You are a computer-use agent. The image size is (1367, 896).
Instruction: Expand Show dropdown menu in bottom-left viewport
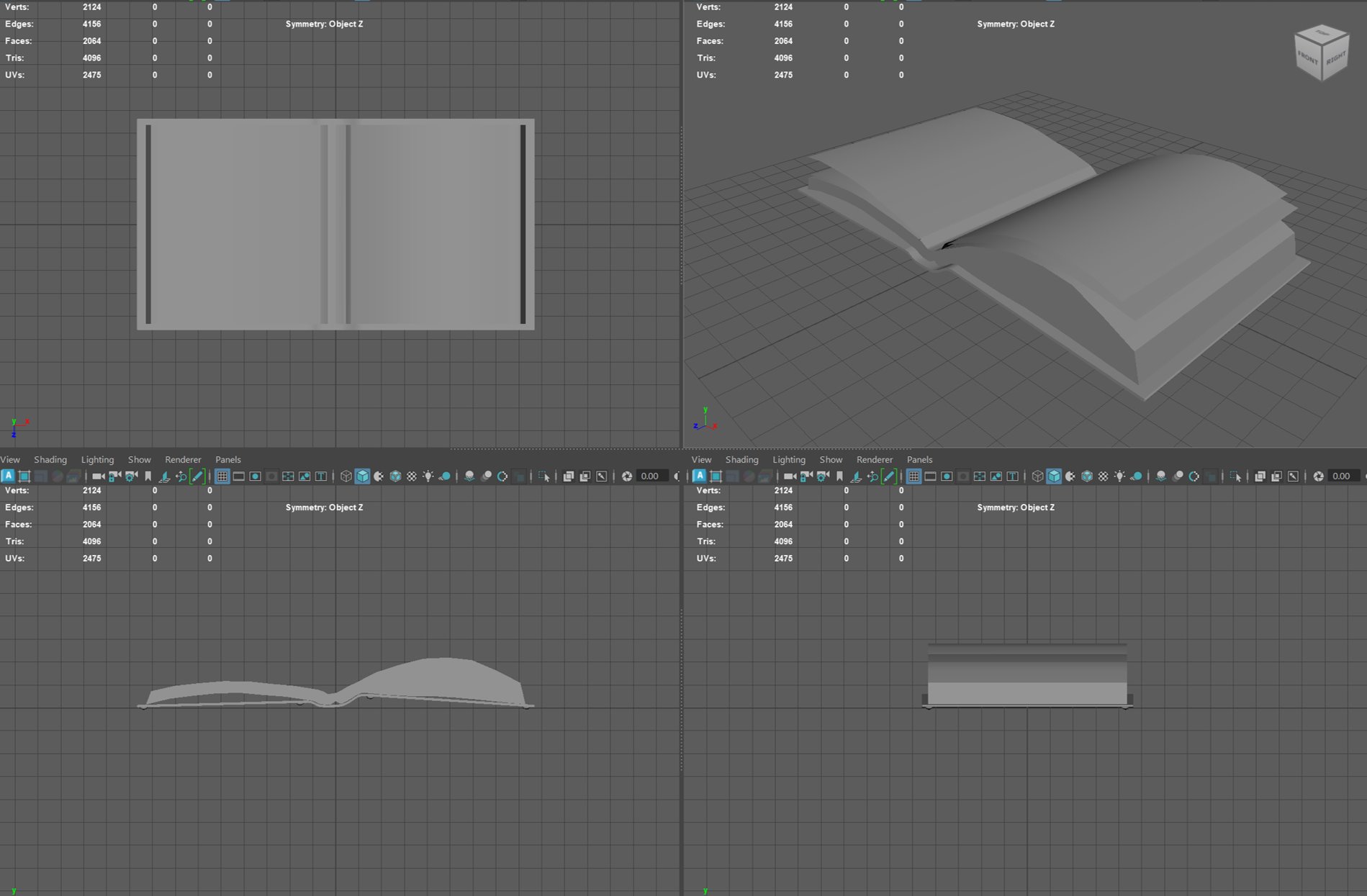tap(139, 459)
